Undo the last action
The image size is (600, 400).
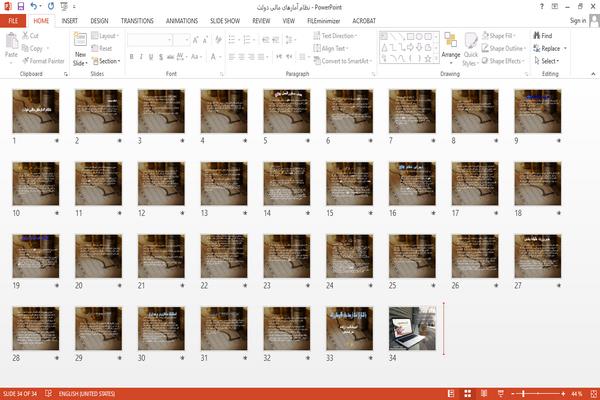tap(33, 7)
